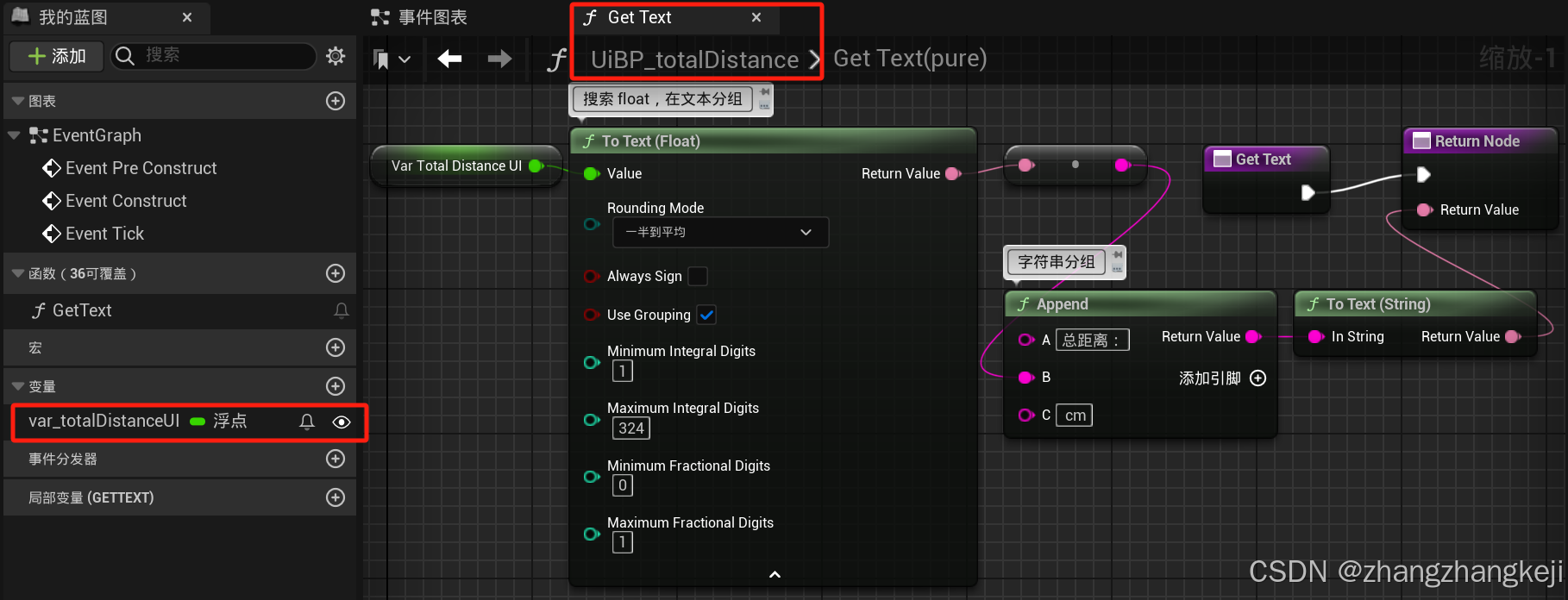Click the Append node B pin
This screenshot has height=600, width=1568.
(1026, 378)
